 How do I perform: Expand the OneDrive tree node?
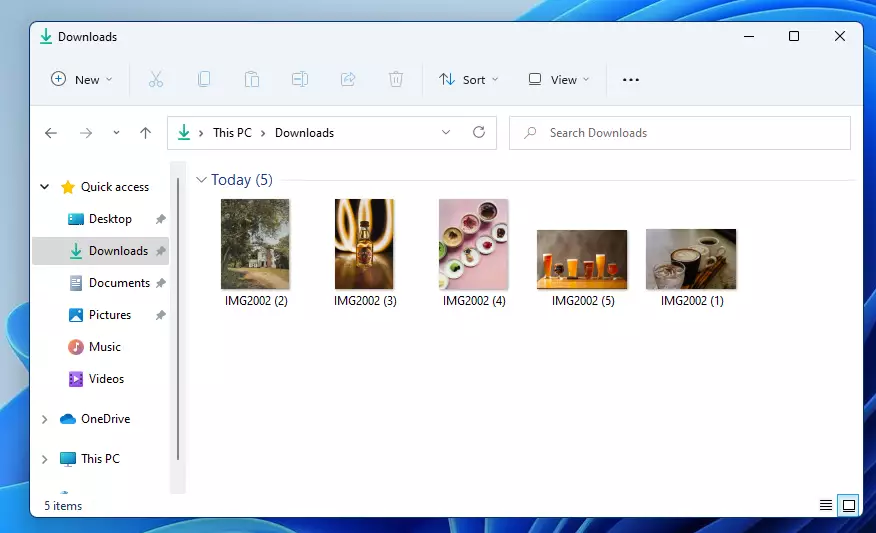45,419
